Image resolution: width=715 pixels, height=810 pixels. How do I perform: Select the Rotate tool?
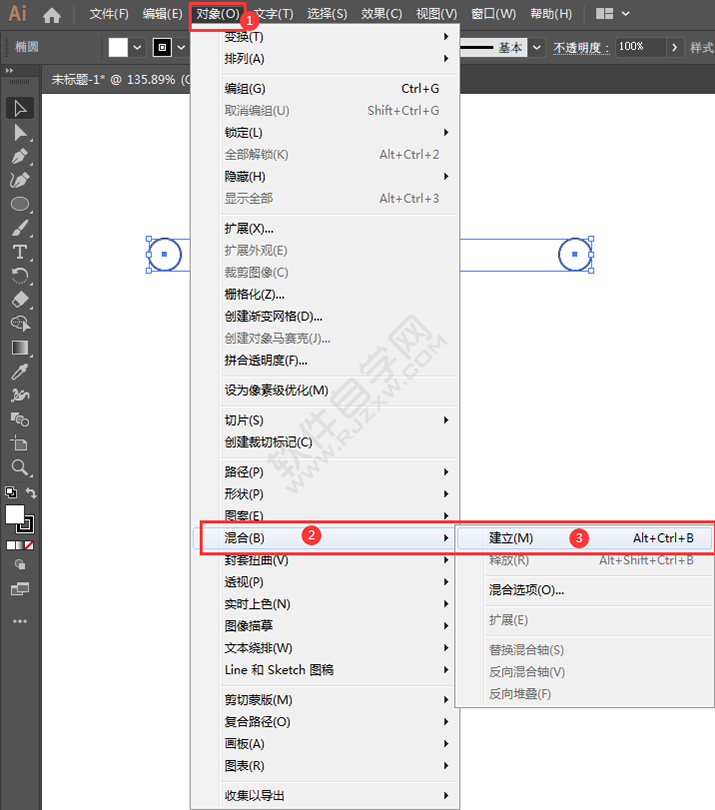20,276
